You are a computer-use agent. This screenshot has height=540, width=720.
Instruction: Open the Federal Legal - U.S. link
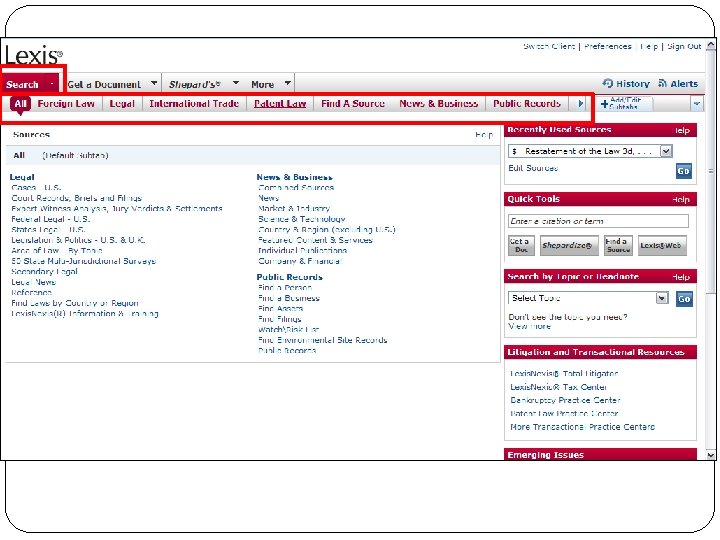[51, 219]
